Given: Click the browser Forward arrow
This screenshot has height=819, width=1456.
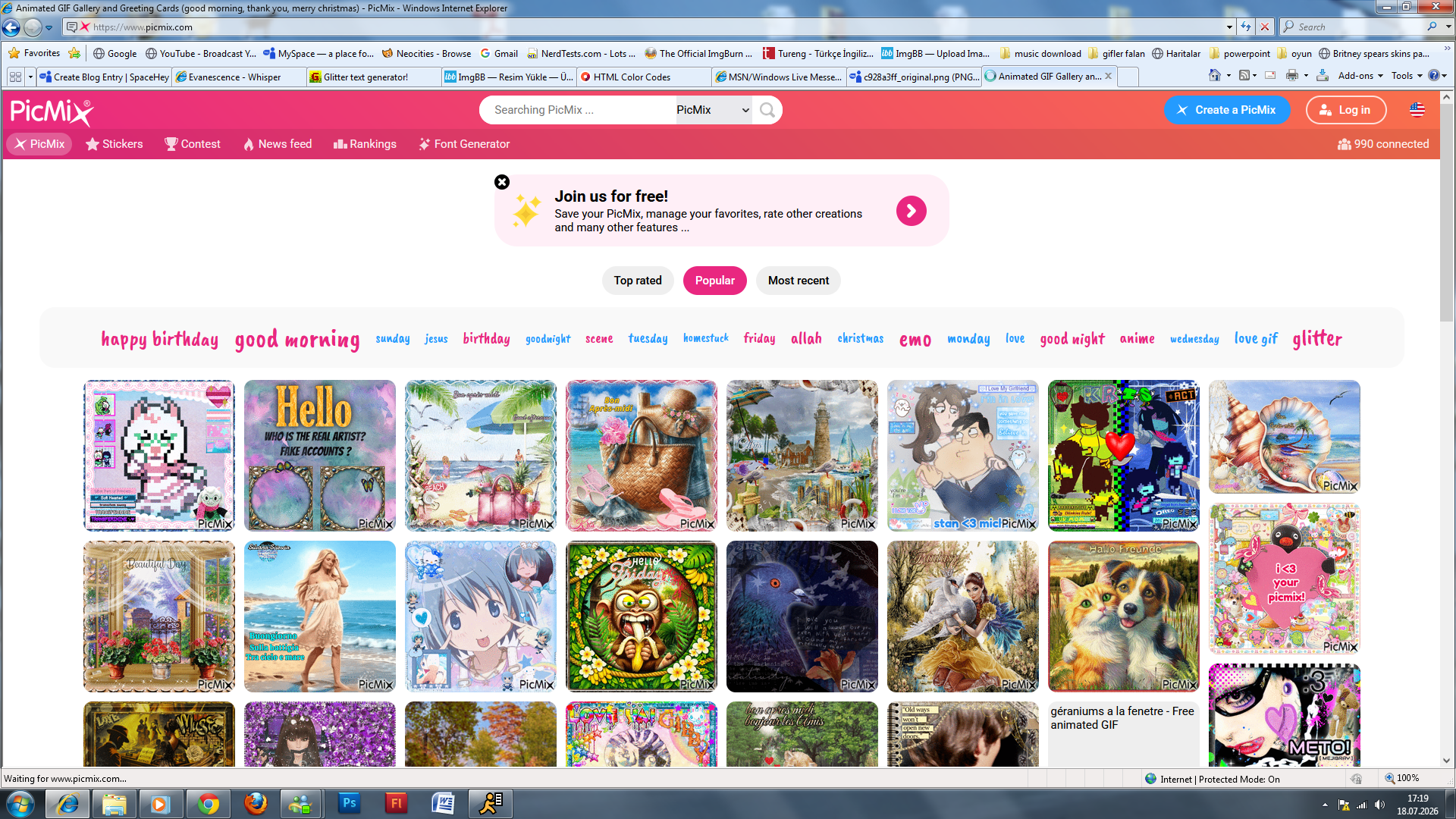Looking at the screenshot, I should (x=33, y=27).
